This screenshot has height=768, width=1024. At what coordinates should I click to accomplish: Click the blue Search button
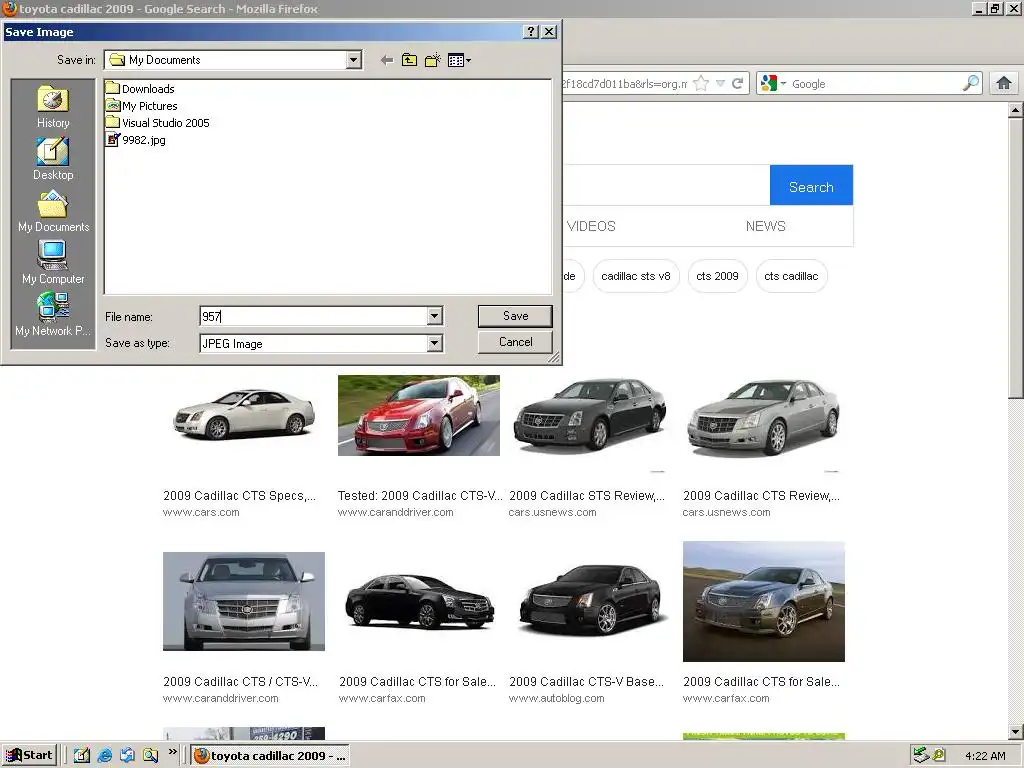point(811,185)
